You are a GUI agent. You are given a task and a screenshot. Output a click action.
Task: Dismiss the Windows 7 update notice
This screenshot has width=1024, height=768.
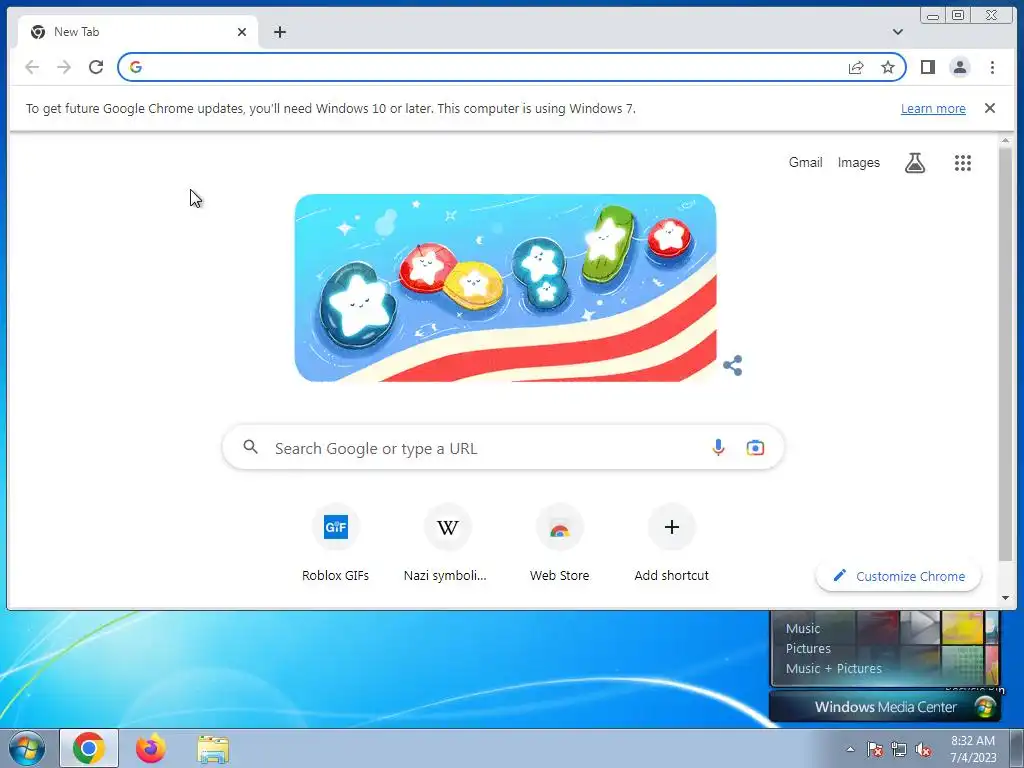(x=990, y=108)
